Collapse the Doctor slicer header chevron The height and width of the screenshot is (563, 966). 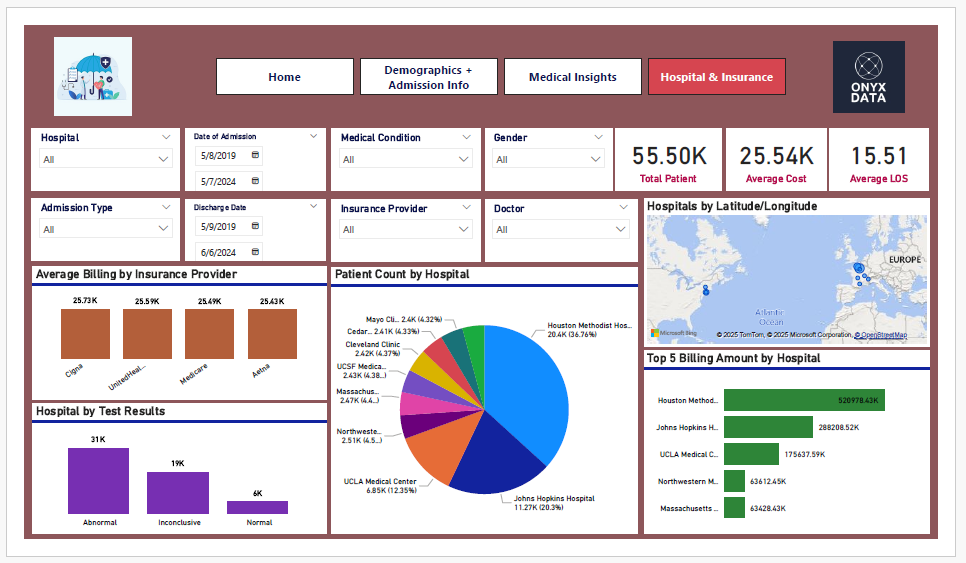coord(623,207)
